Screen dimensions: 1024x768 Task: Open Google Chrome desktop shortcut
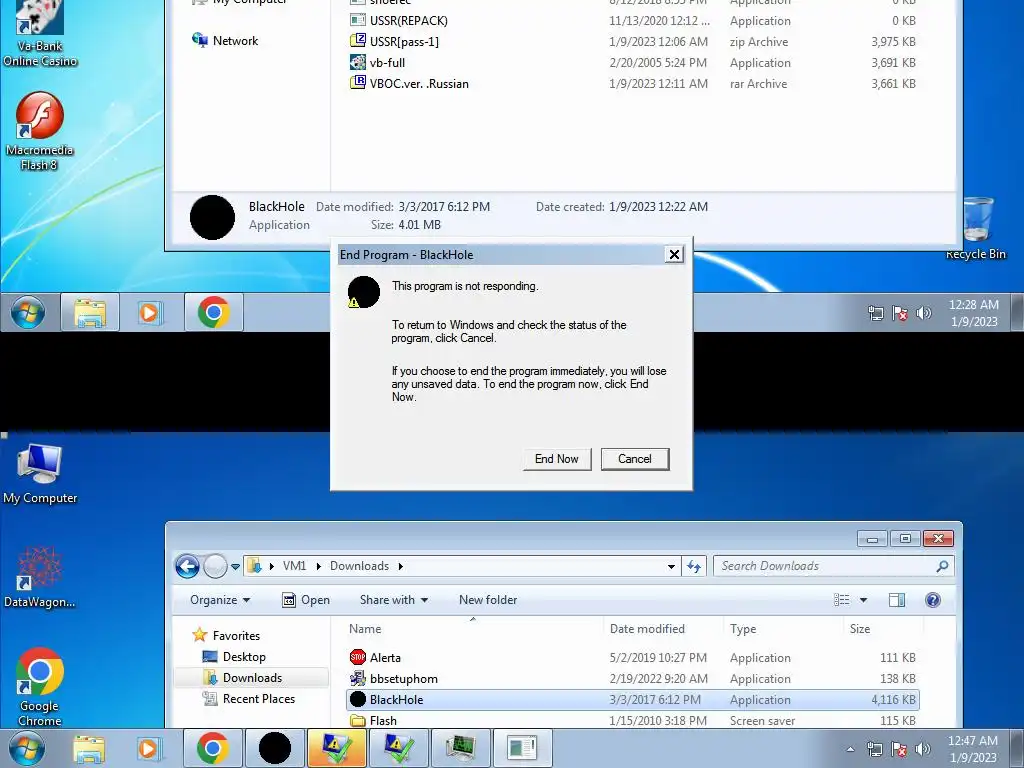click(x=40, y=687)
